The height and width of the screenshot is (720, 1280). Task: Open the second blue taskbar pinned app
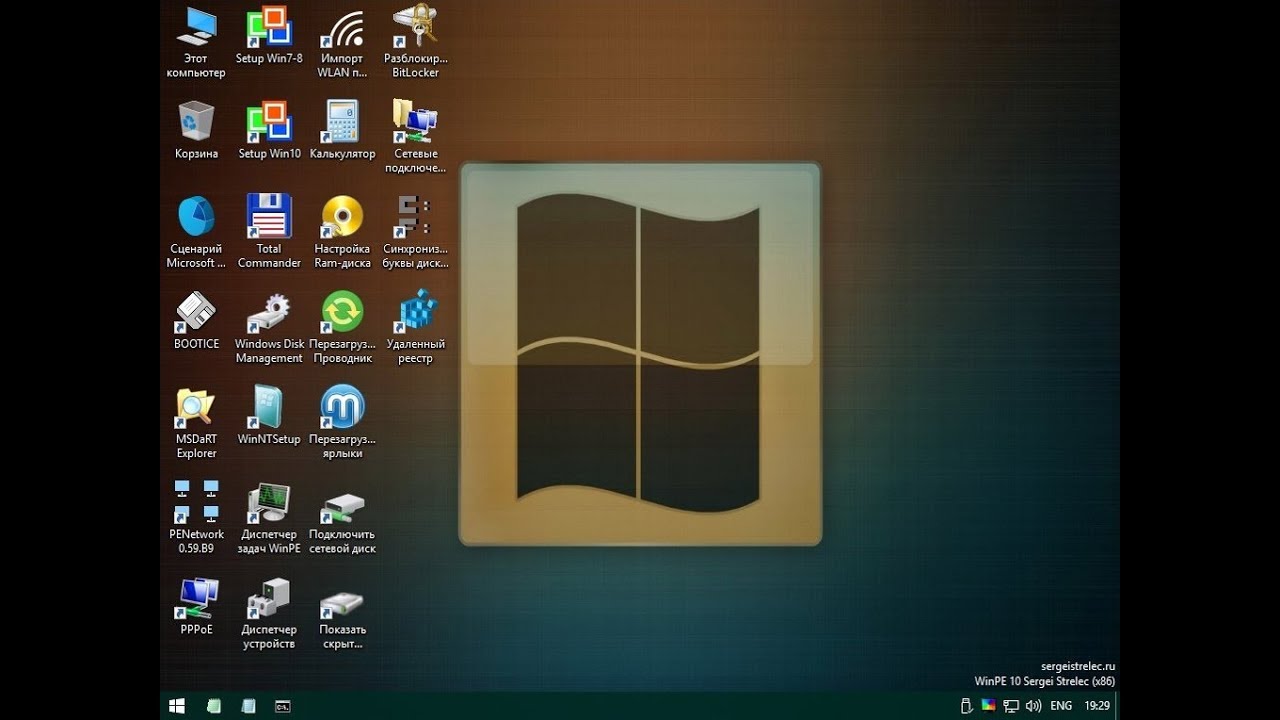[x=248, y=706]
